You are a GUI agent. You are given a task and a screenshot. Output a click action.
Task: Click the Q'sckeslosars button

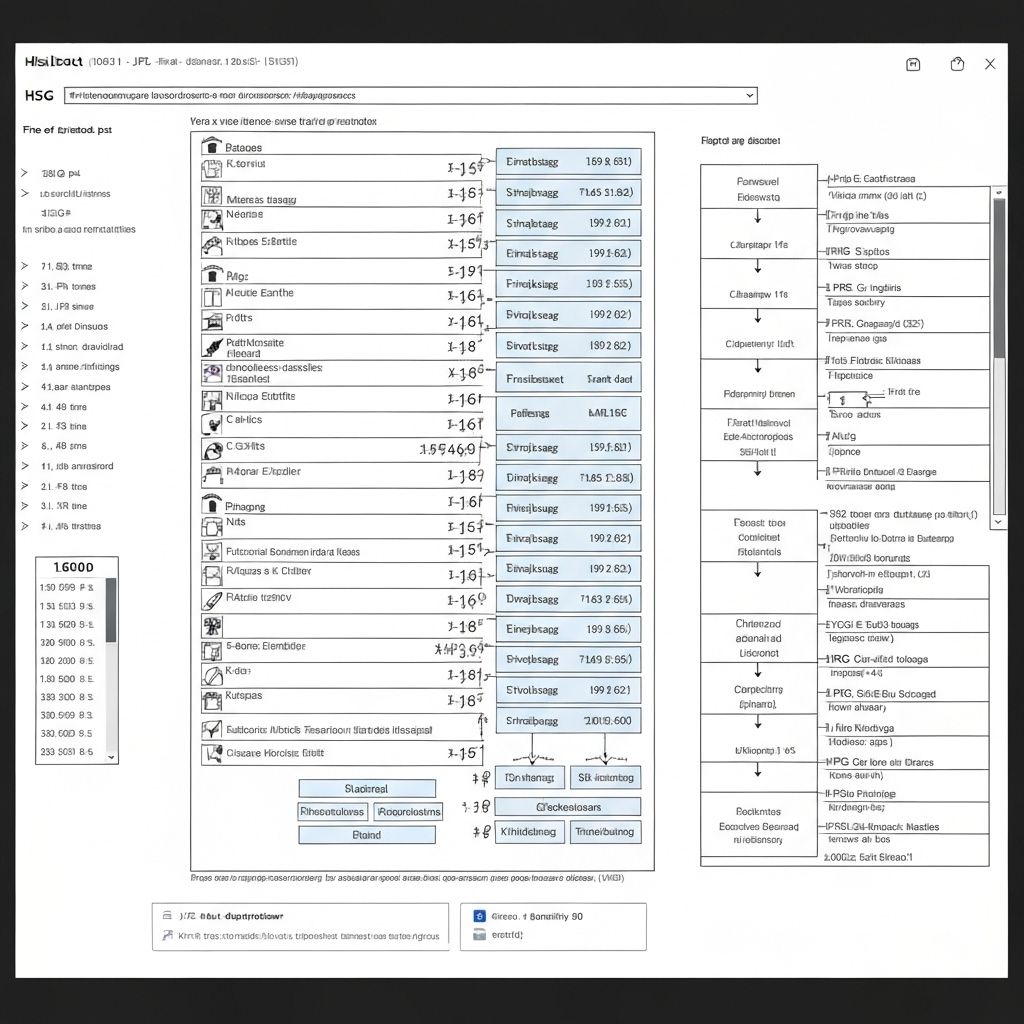[567, 806]
